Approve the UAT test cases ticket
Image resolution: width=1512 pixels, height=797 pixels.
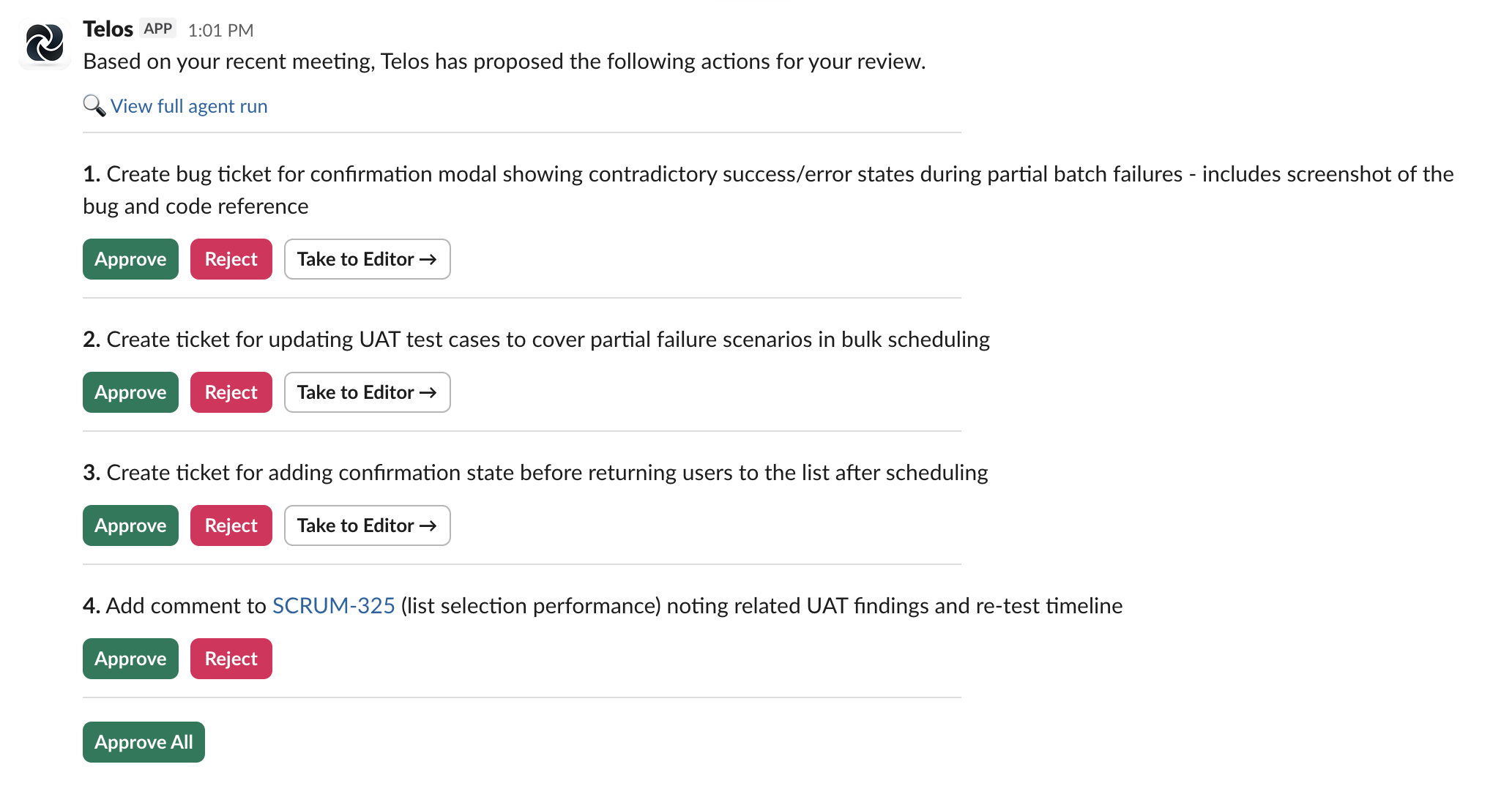point(130,392)
